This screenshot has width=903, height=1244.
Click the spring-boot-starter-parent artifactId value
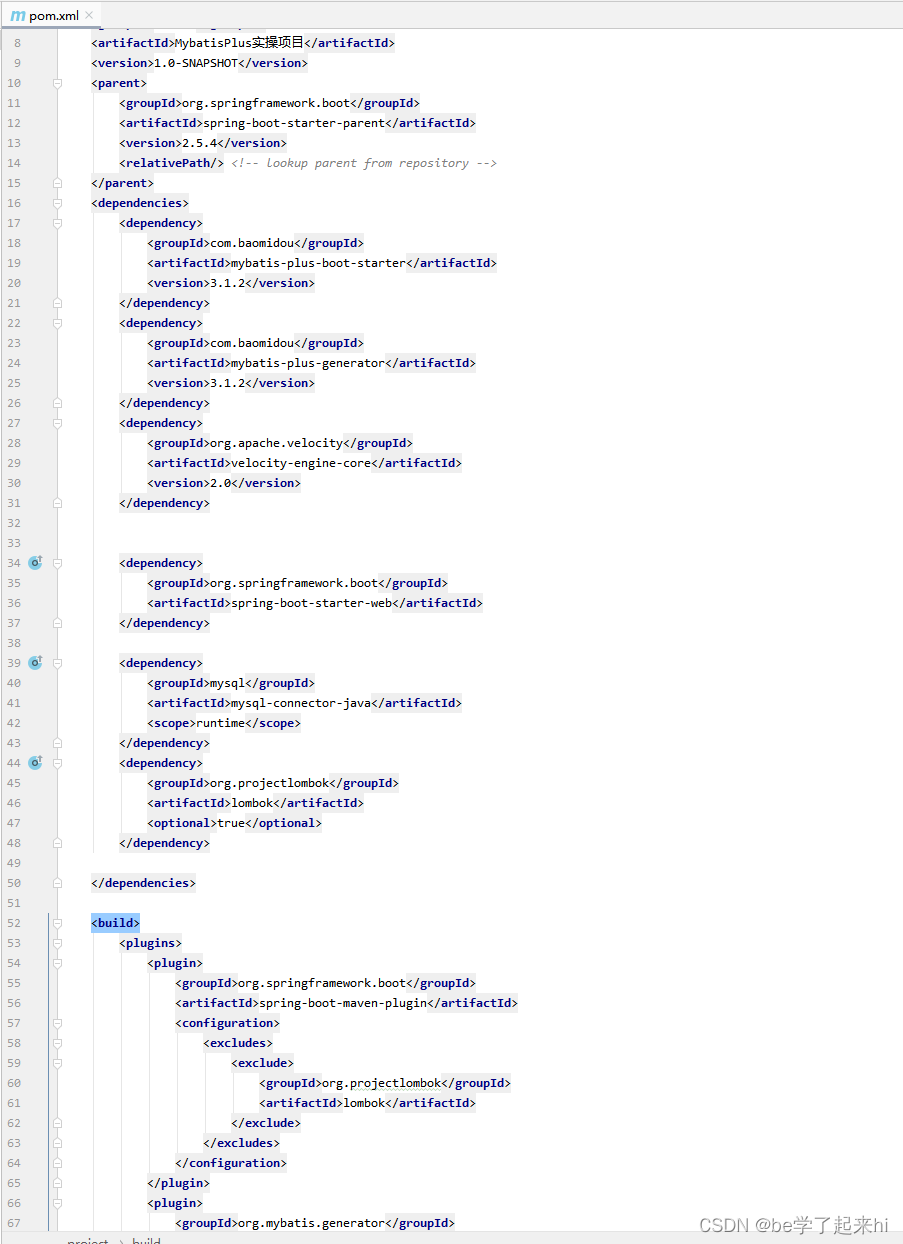point(293,123)
